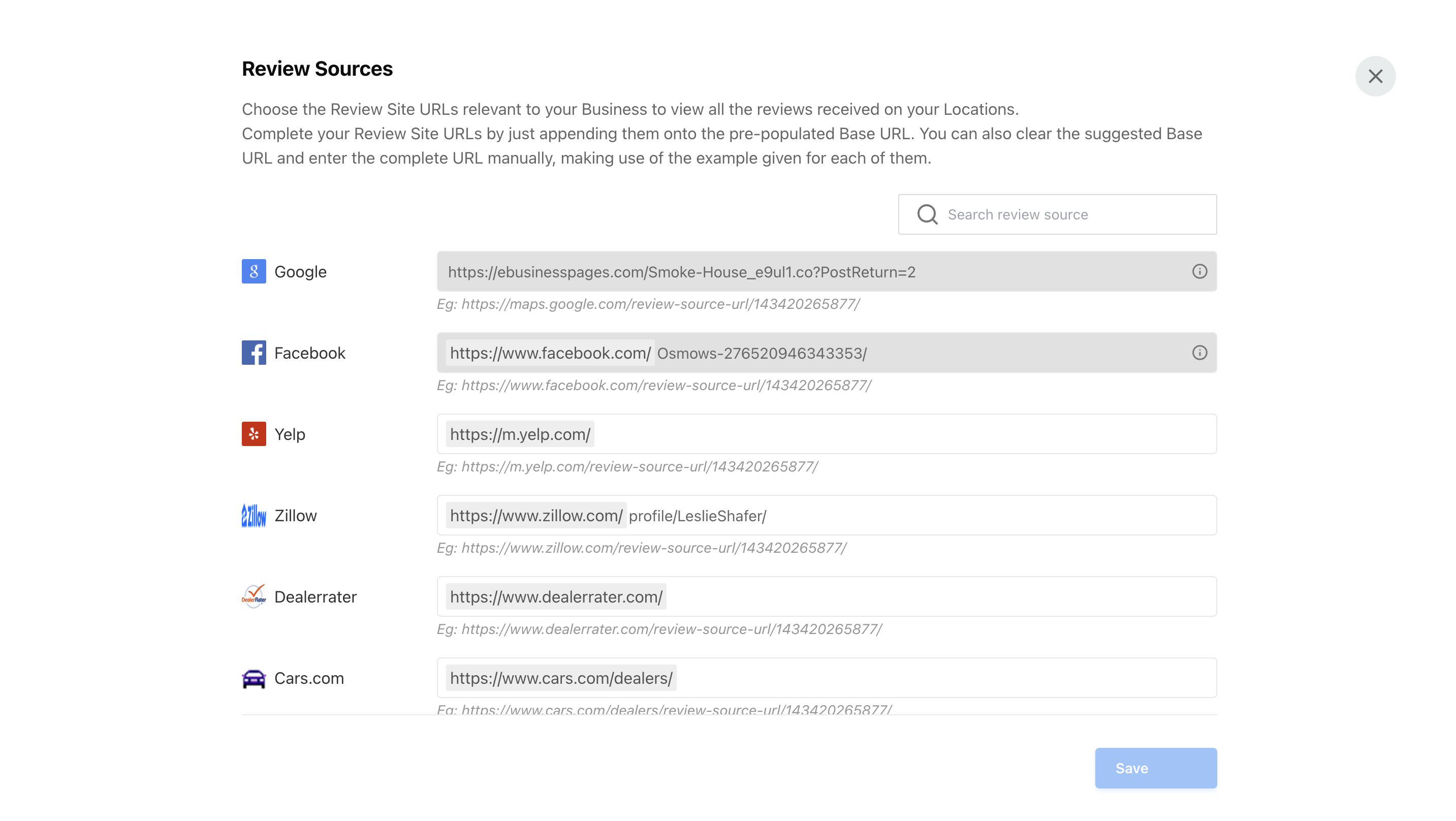Click into the Cars.com URL input
The image size is (1456, 821).
click(944, 678)
